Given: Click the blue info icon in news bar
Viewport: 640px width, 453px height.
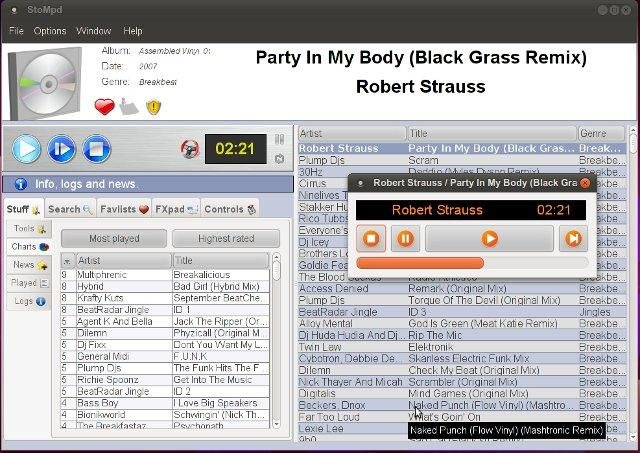Looking at the screenshot, I should click(21, 184).
